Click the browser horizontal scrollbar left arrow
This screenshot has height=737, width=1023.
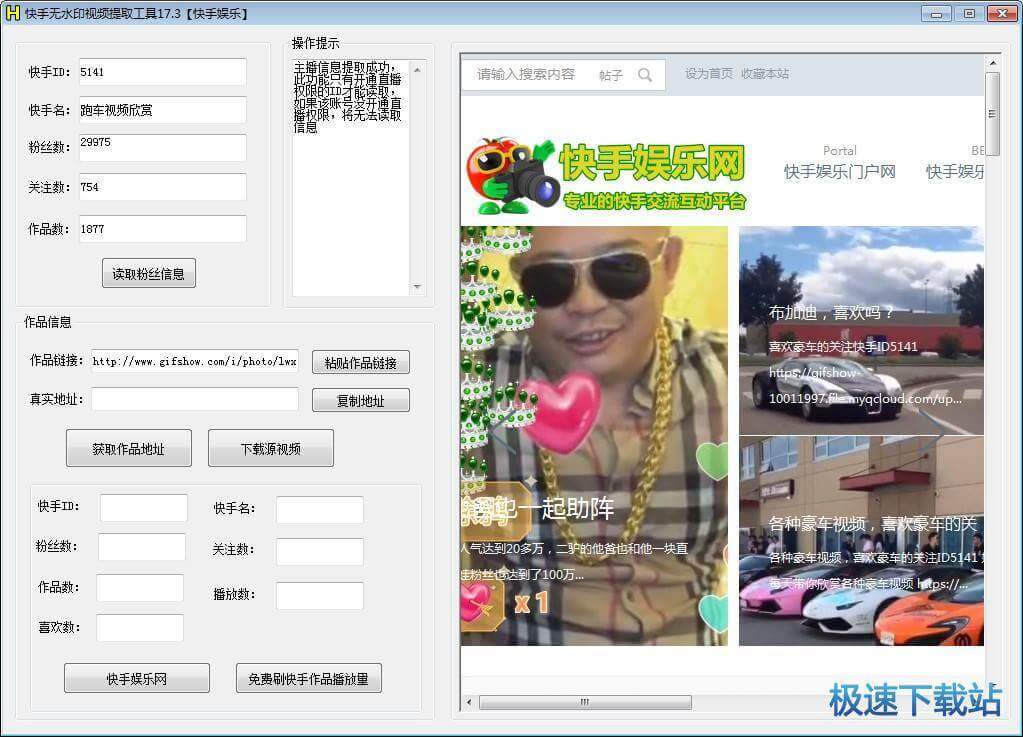[469, 702]
